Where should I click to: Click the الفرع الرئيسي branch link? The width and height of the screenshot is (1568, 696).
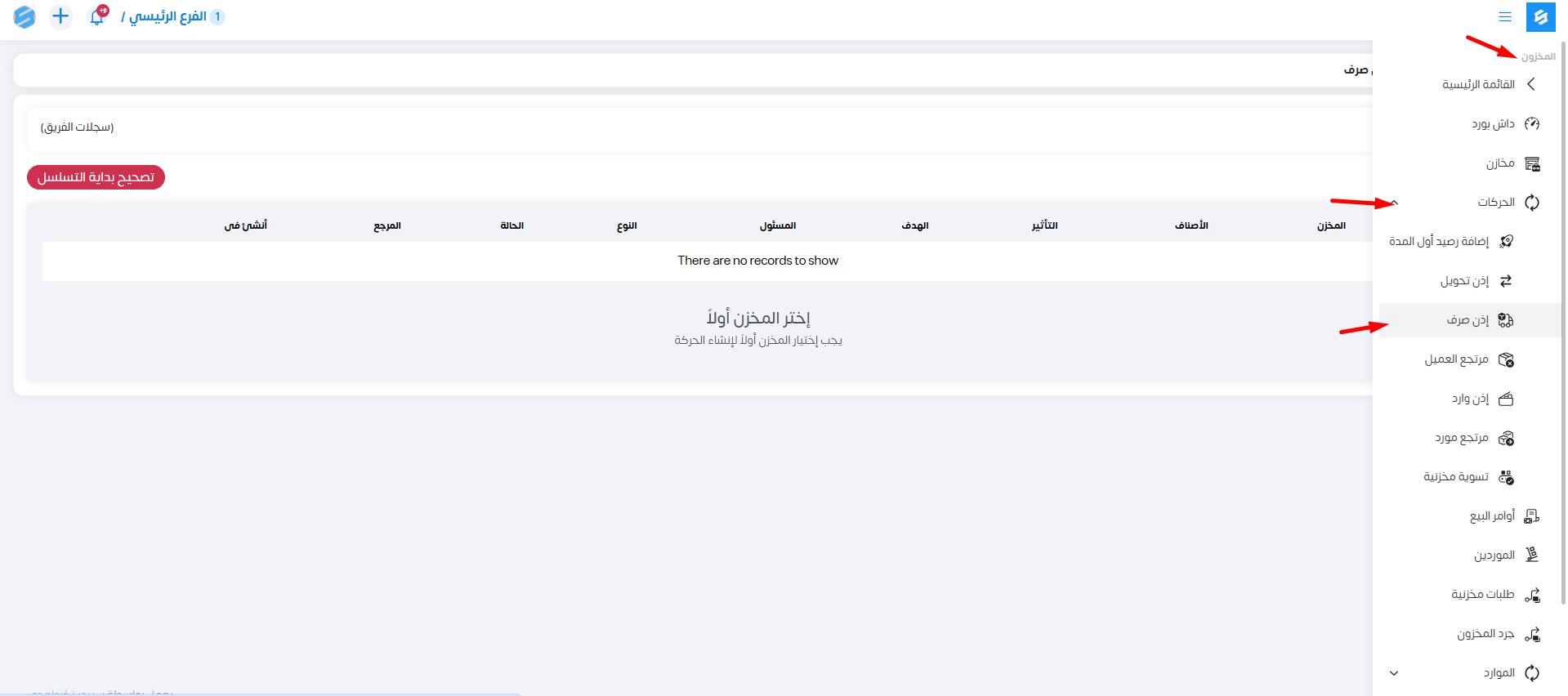click(x=168, y=16)
